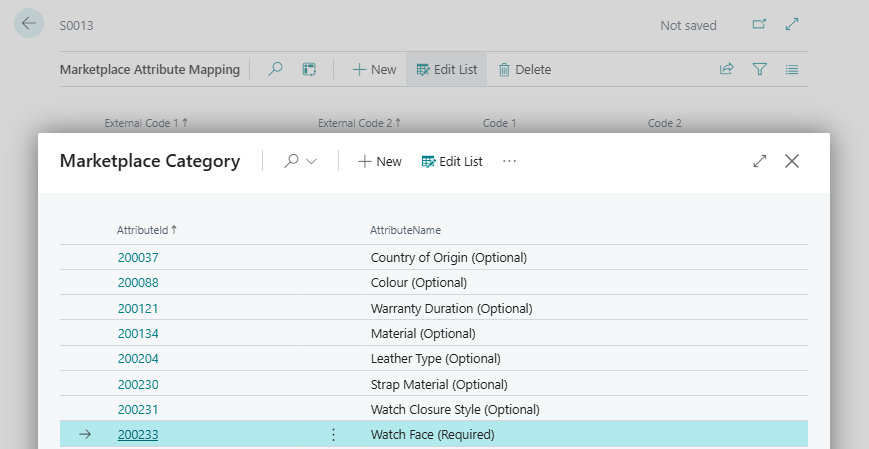Screen dimensions: 869x449
Task: Open page in new window icon
Action: tap(760, 25)
